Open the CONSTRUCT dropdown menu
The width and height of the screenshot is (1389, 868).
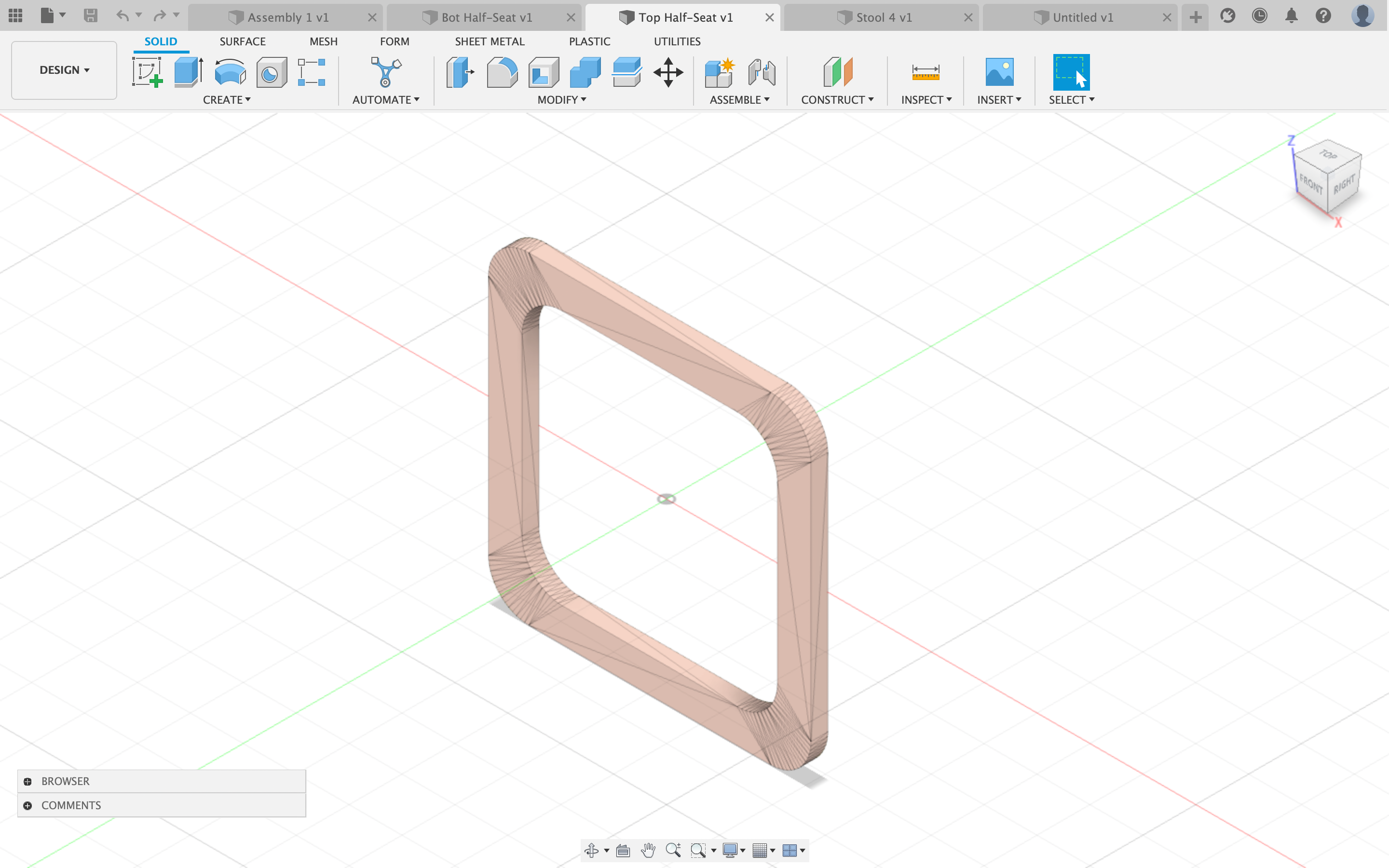click(837, 100)
